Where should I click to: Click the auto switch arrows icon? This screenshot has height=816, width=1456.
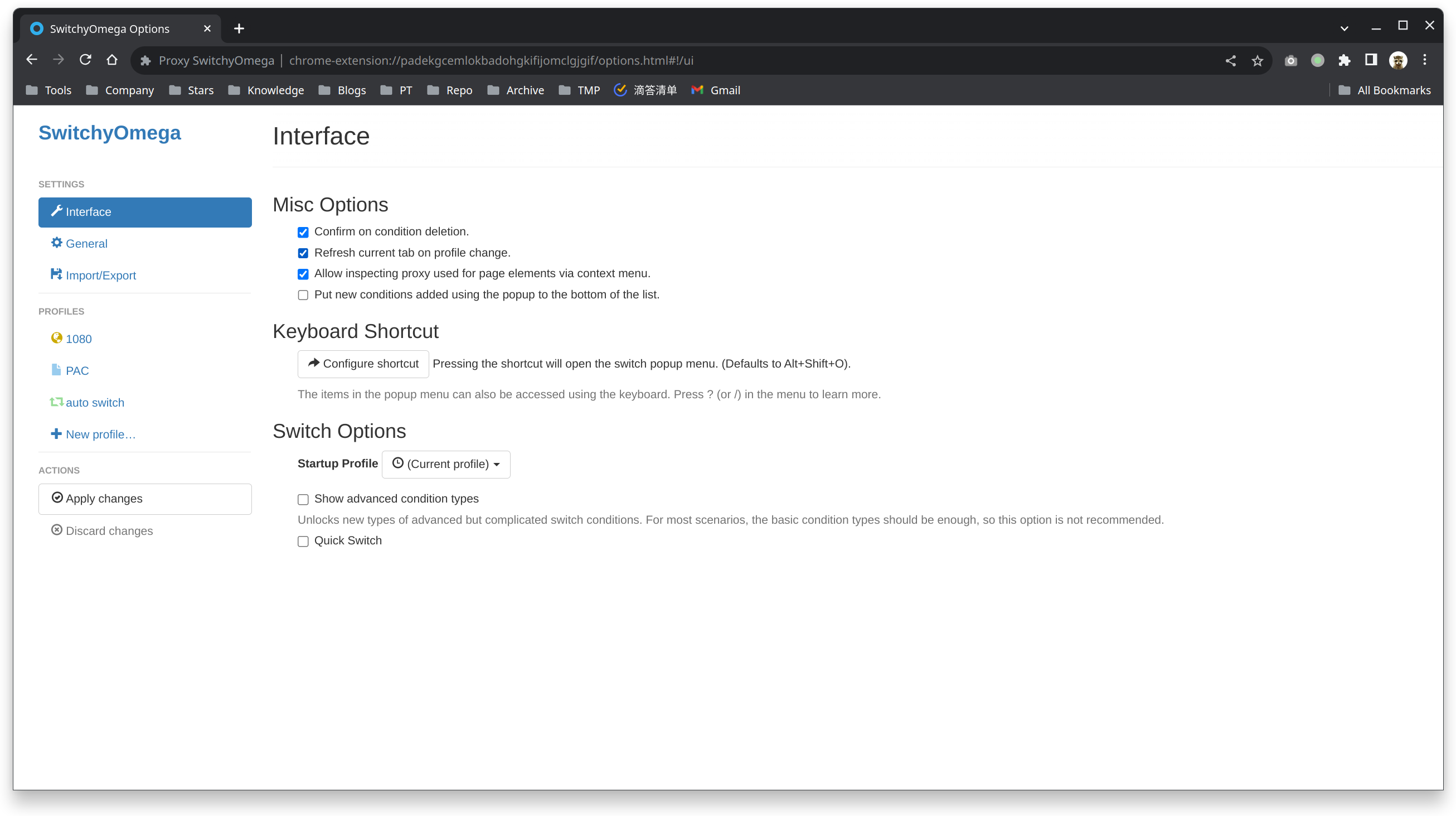click(x=56, y=402)
